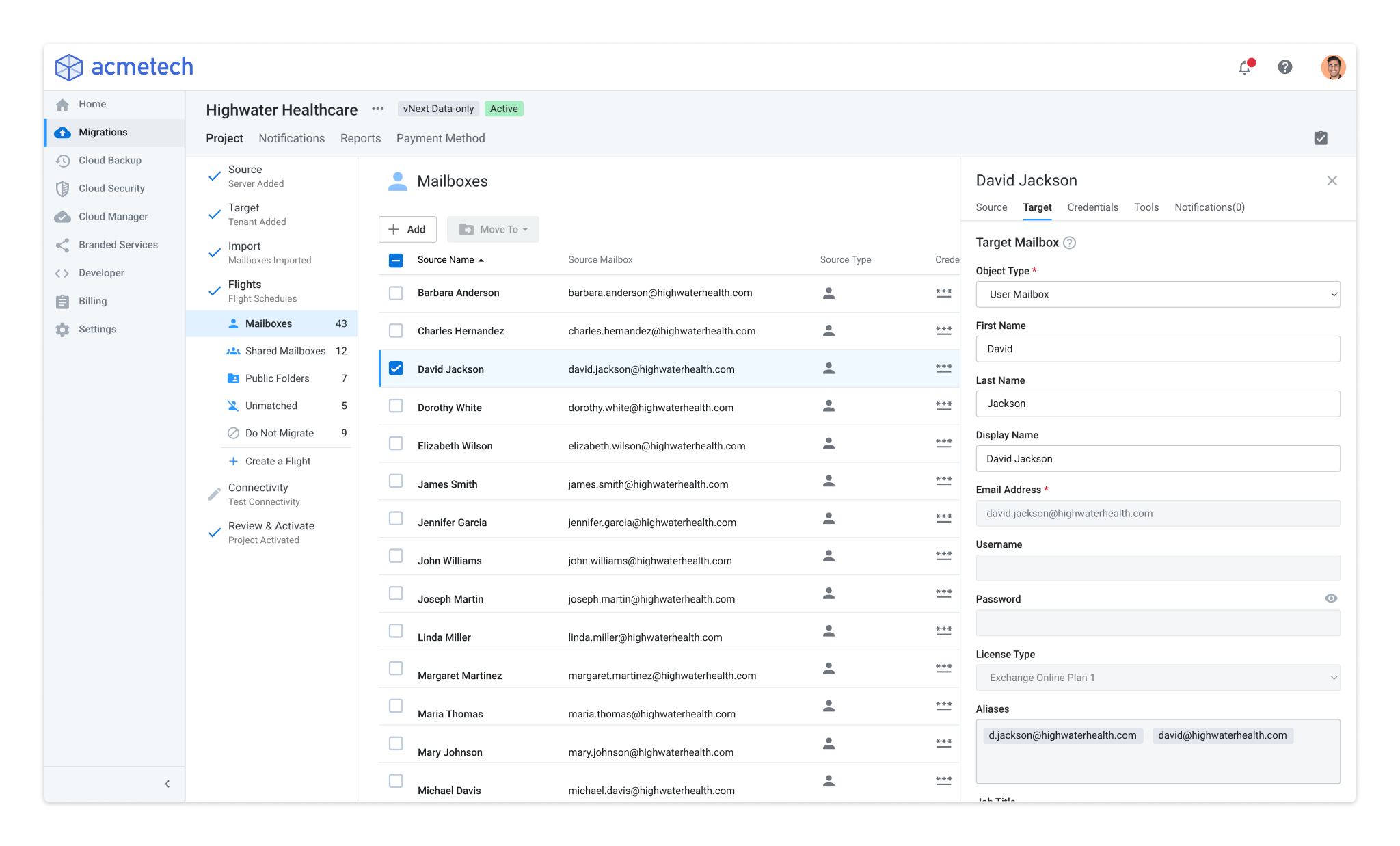This screenshot has height=846, width=1400.
Task: Collapse the left sidebar with the chevron
Action: [x=167, y=784]
